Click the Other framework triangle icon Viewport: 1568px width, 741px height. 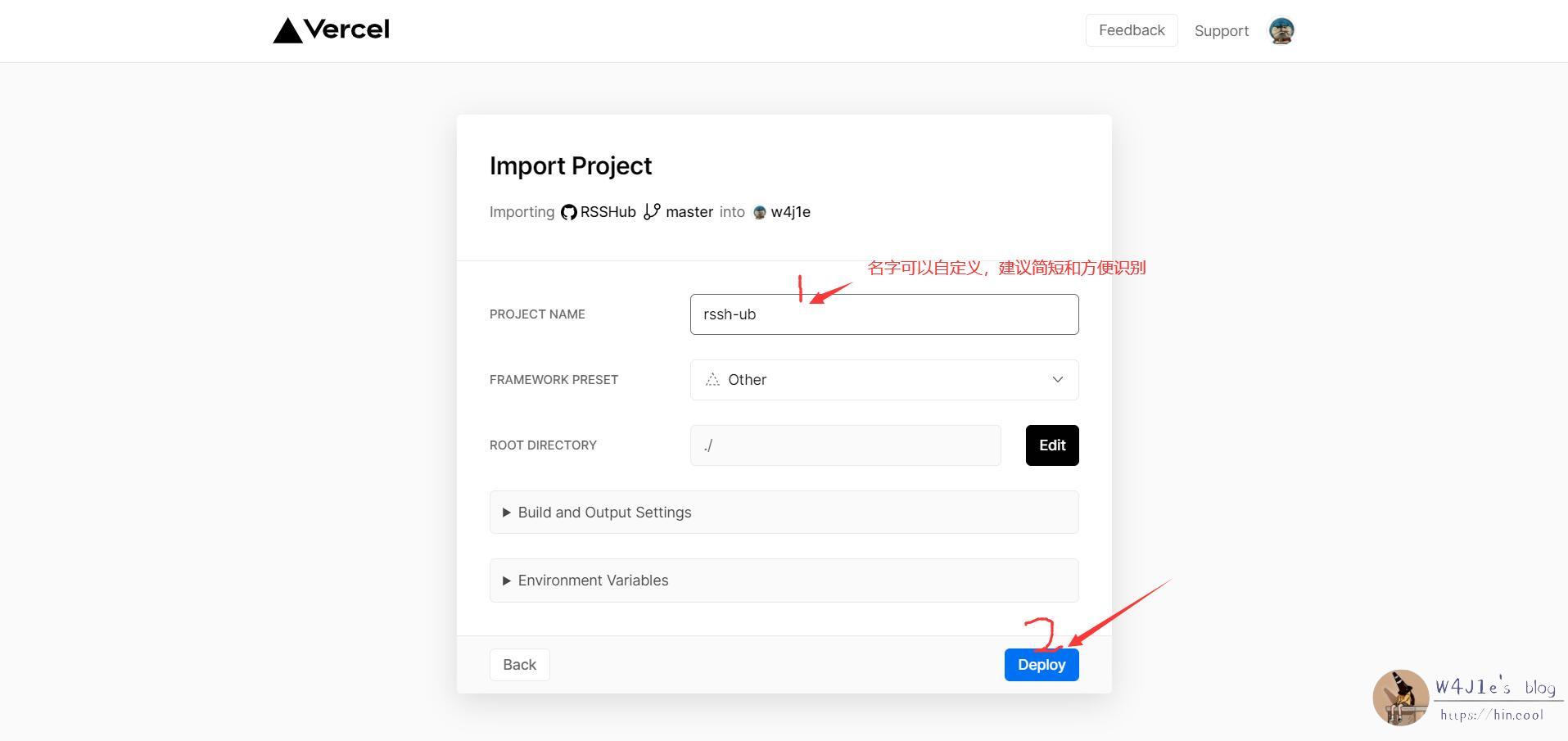coord(712,380)
